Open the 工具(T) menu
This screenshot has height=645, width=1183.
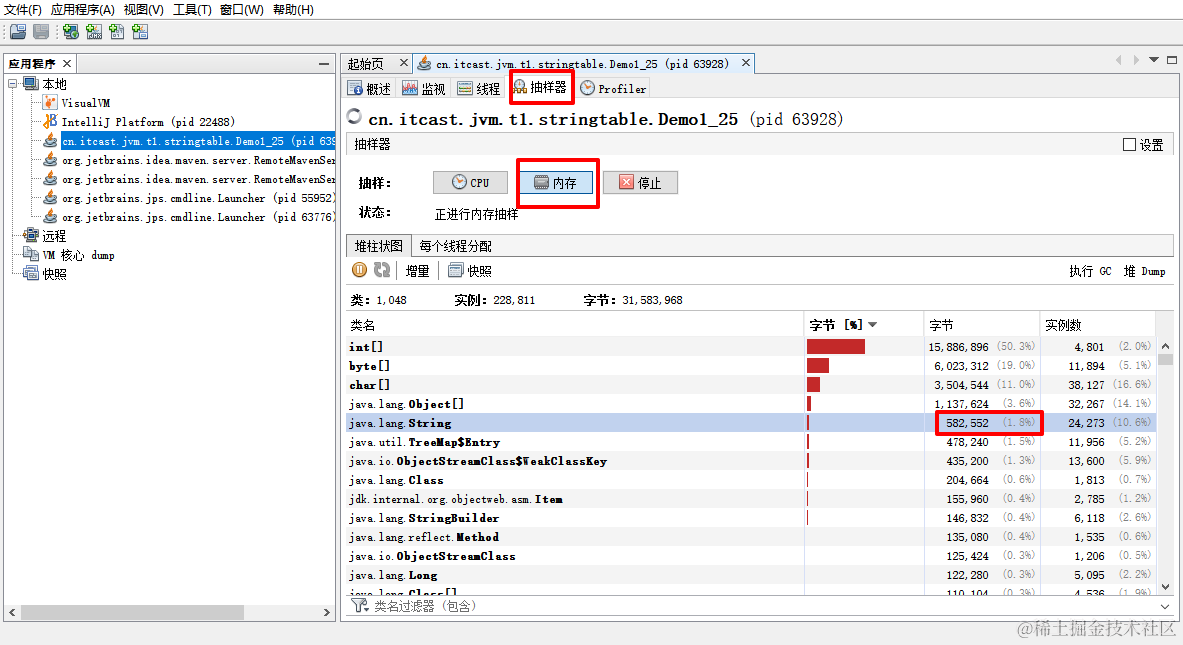192,10
